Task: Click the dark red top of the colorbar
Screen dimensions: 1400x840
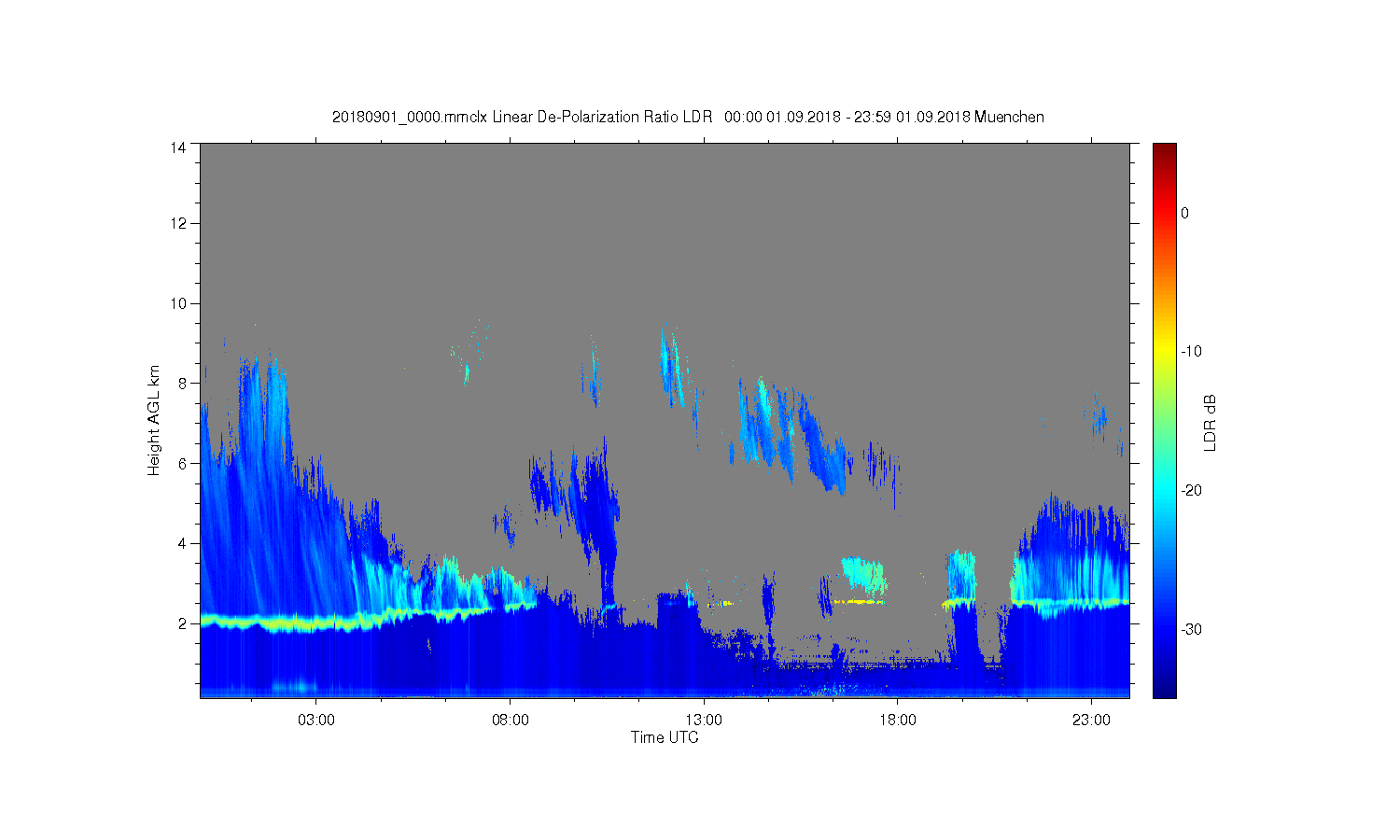Action: pyautogui.click(x=1164, y=149)
